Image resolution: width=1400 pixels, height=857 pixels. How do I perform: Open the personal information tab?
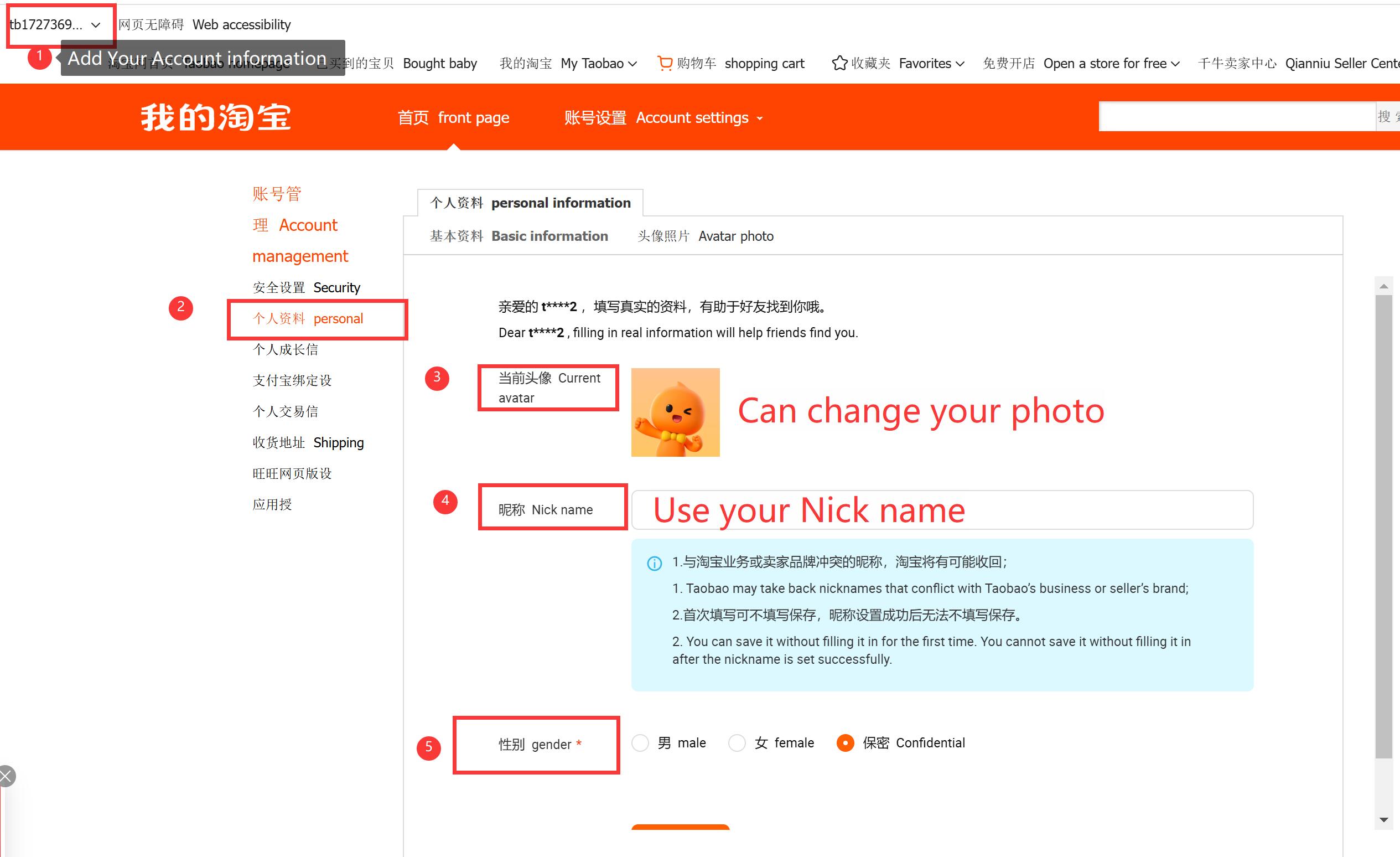(x=530, y=203)
